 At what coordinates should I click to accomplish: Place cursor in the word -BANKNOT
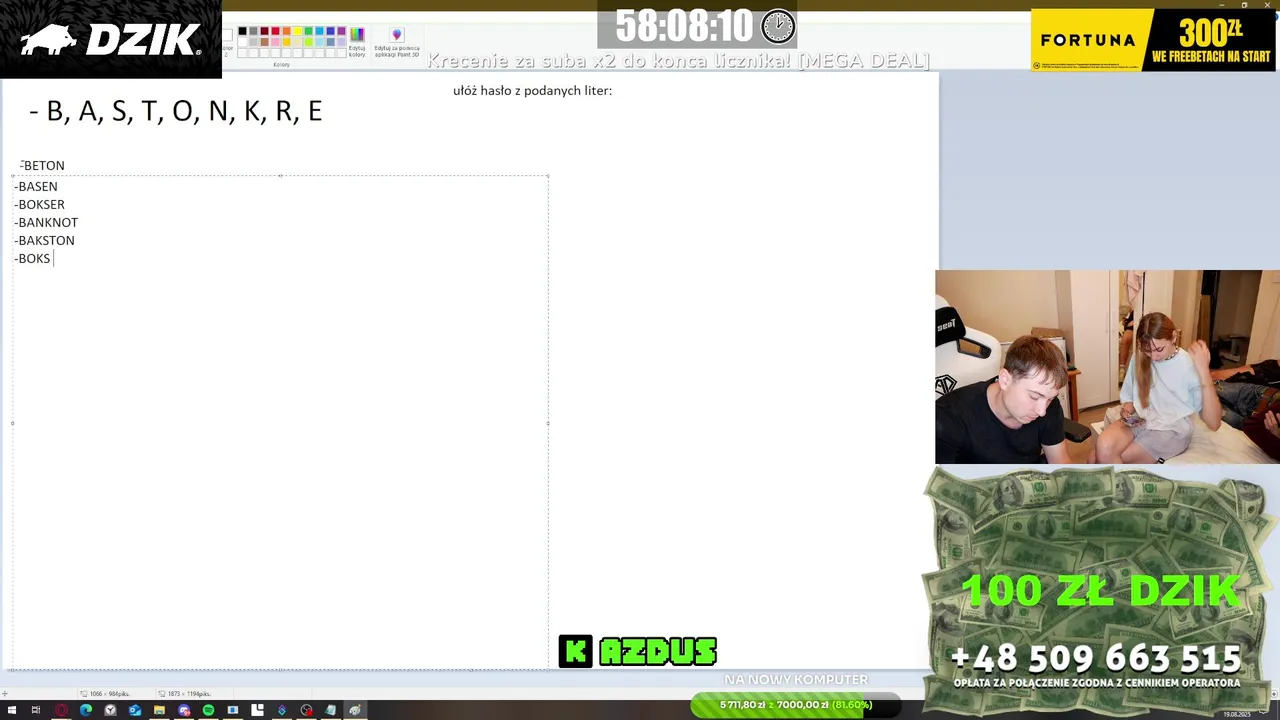click(46, 223)
